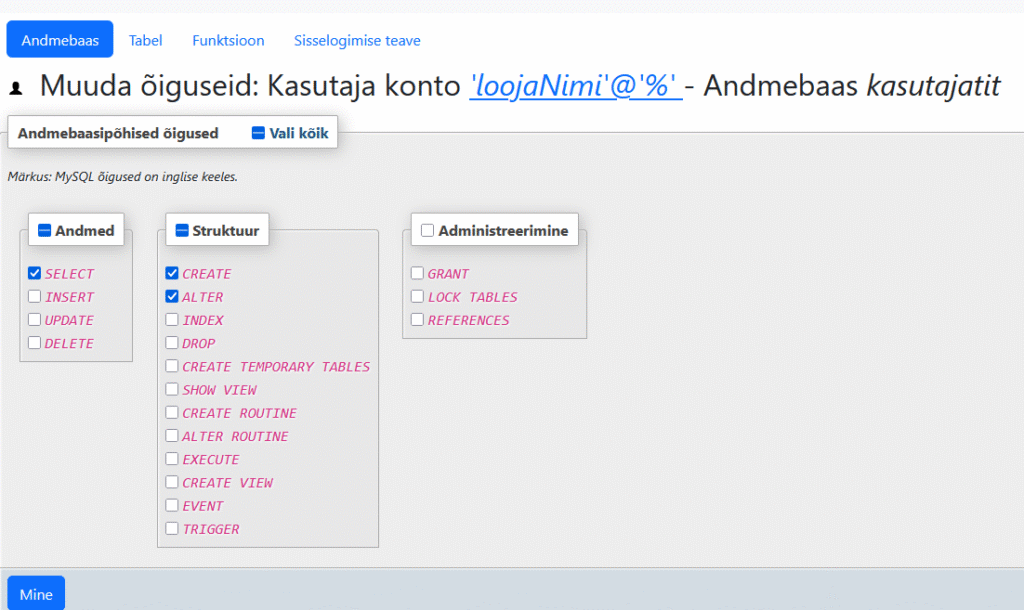Check the Administreerimine group checkbox
This screenshot has height=610, width=1024.
pyautogui.click(x=427, y=230)
